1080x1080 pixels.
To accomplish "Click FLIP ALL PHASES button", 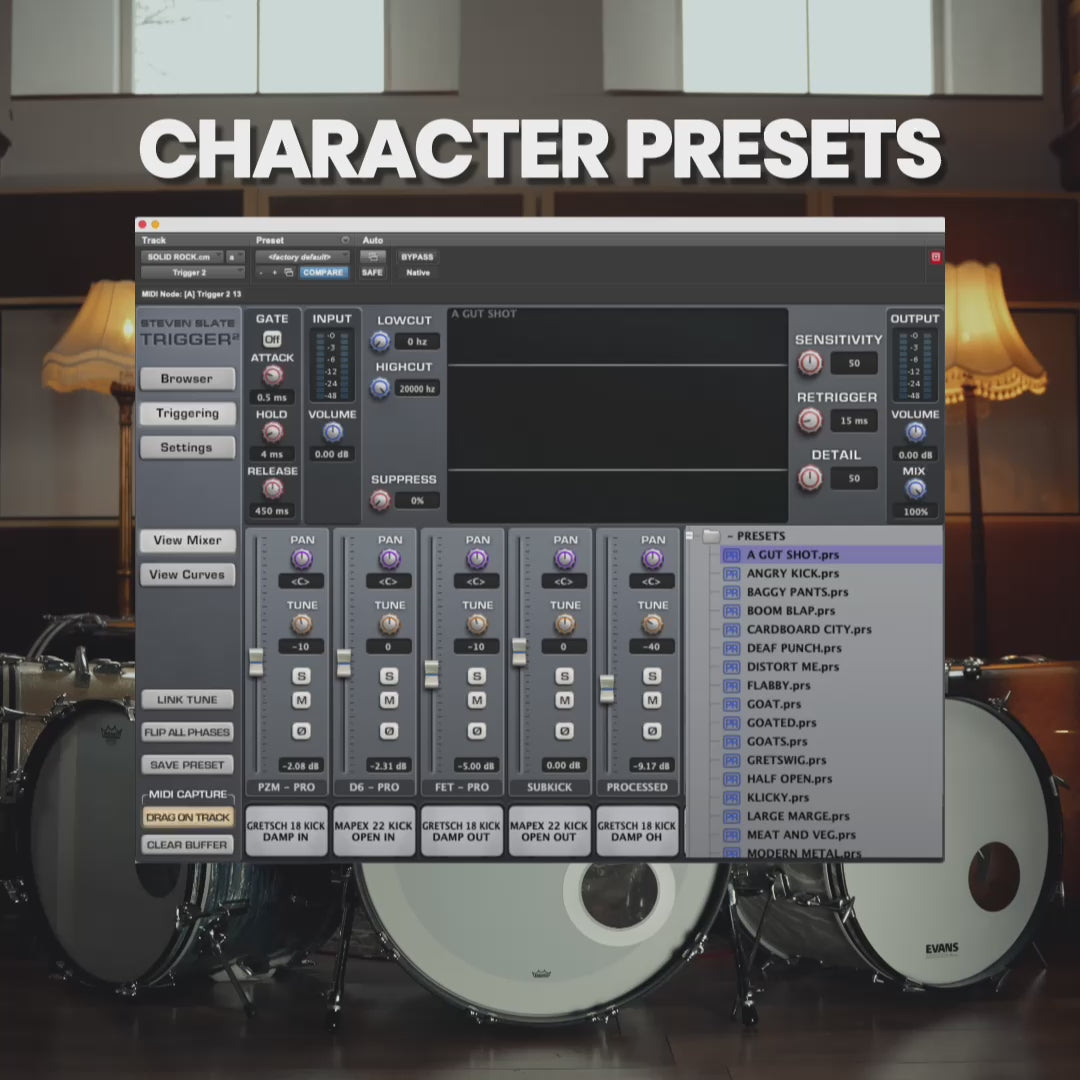I will point(187,732).
